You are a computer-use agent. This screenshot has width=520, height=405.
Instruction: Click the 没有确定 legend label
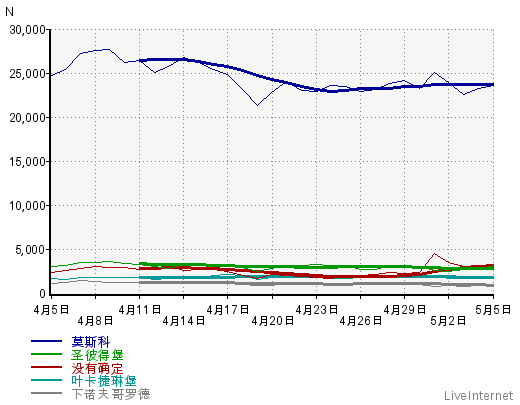coord(97,368)
